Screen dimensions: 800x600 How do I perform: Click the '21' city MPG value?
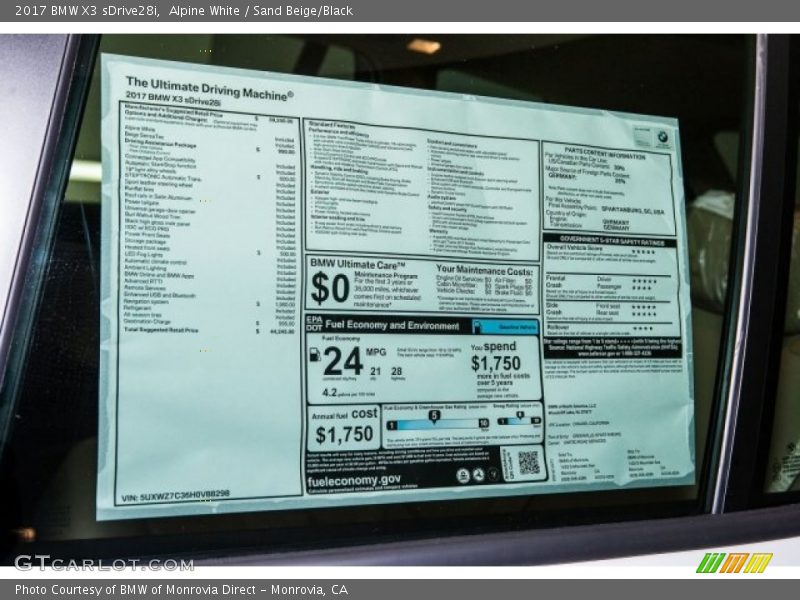pyautogui.click(x=376, y=371)
